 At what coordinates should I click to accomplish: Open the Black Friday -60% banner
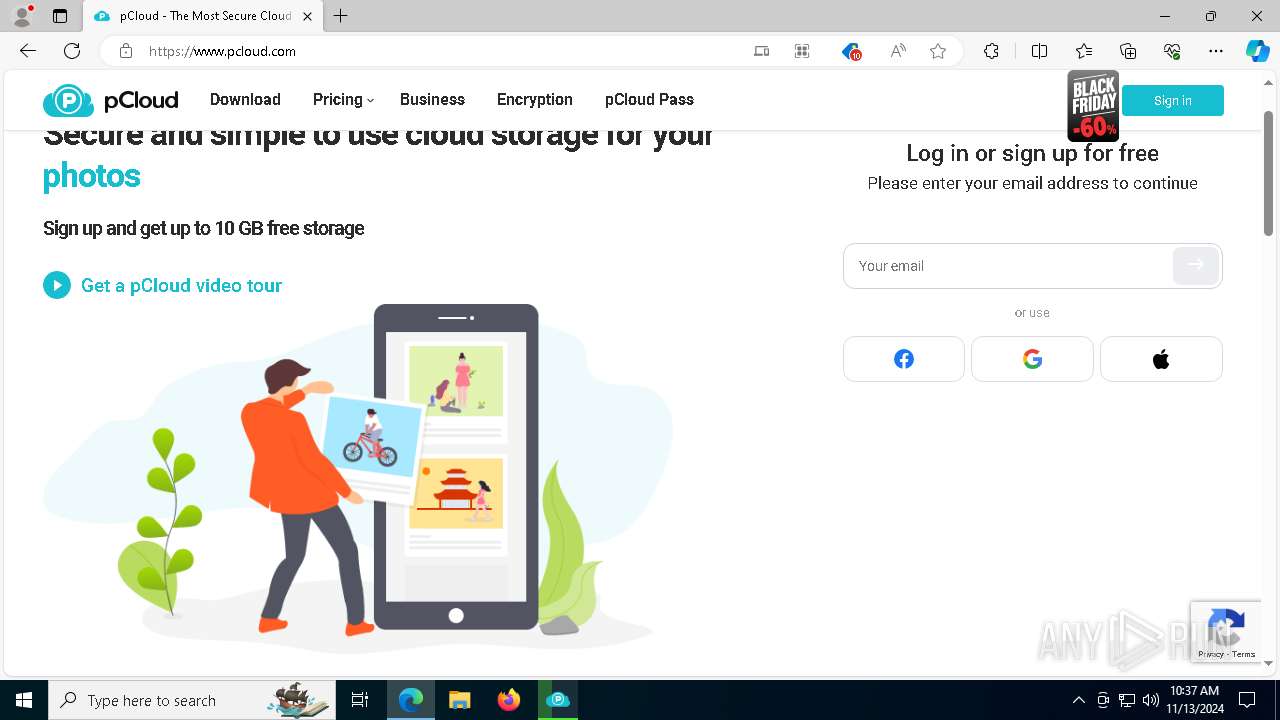click(x=1093, y=106)
